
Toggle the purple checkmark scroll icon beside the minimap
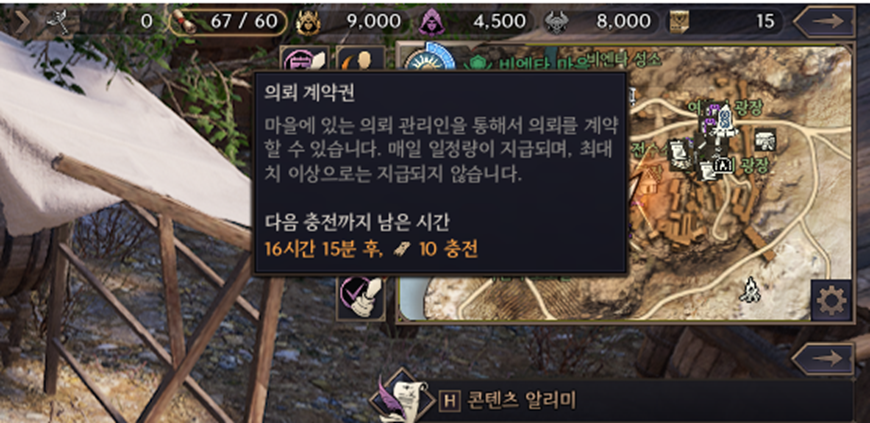pyautogui.click(x=361, y=298)
